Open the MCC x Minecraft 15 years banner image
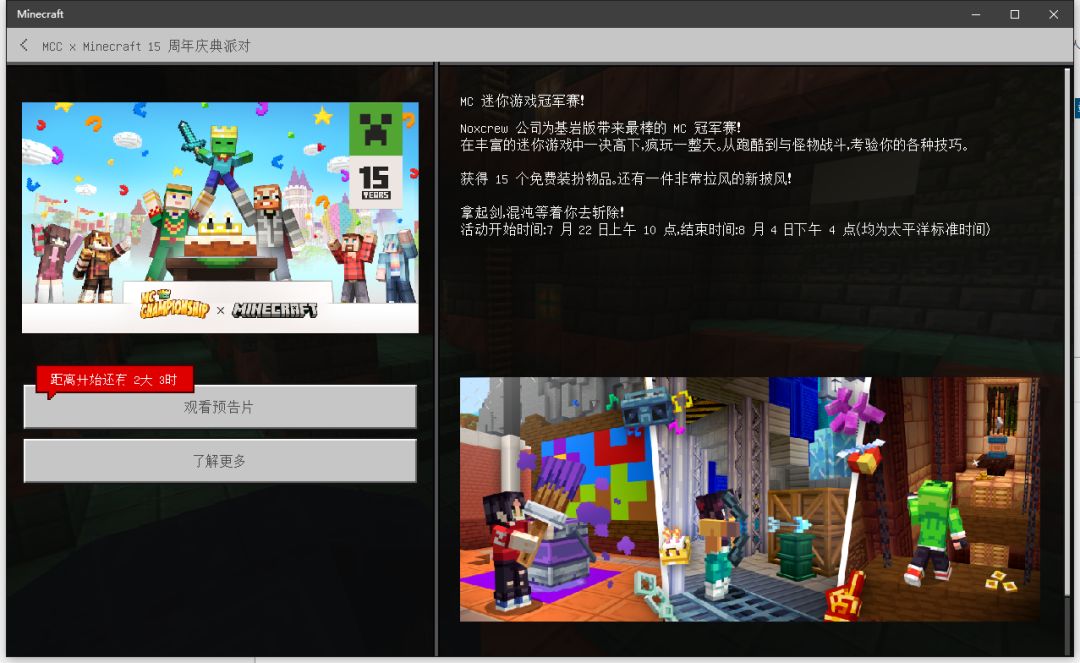Viewport: 1080px width, 663px height. 220,218
